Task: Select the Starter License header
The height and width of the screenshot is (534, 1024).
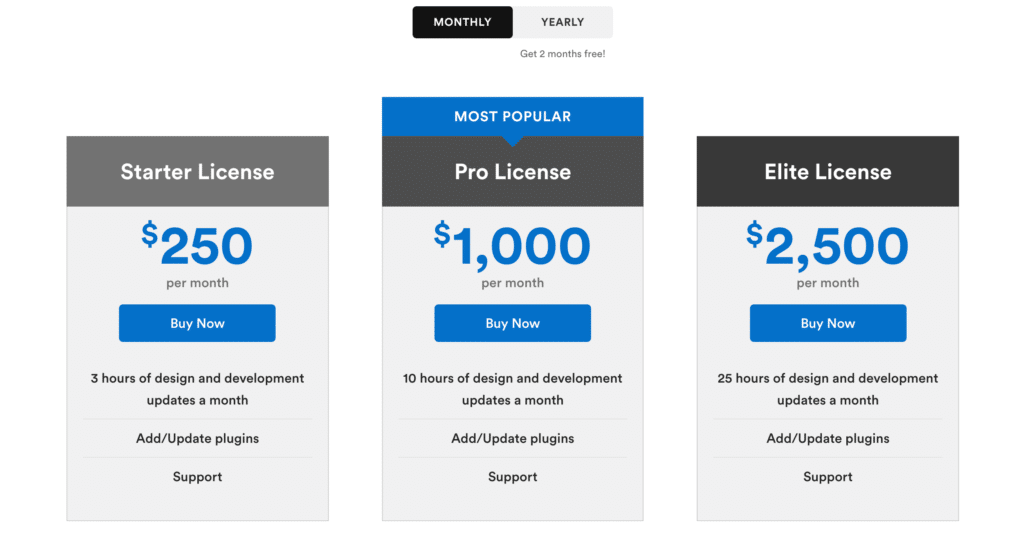Action: [197, 172]
